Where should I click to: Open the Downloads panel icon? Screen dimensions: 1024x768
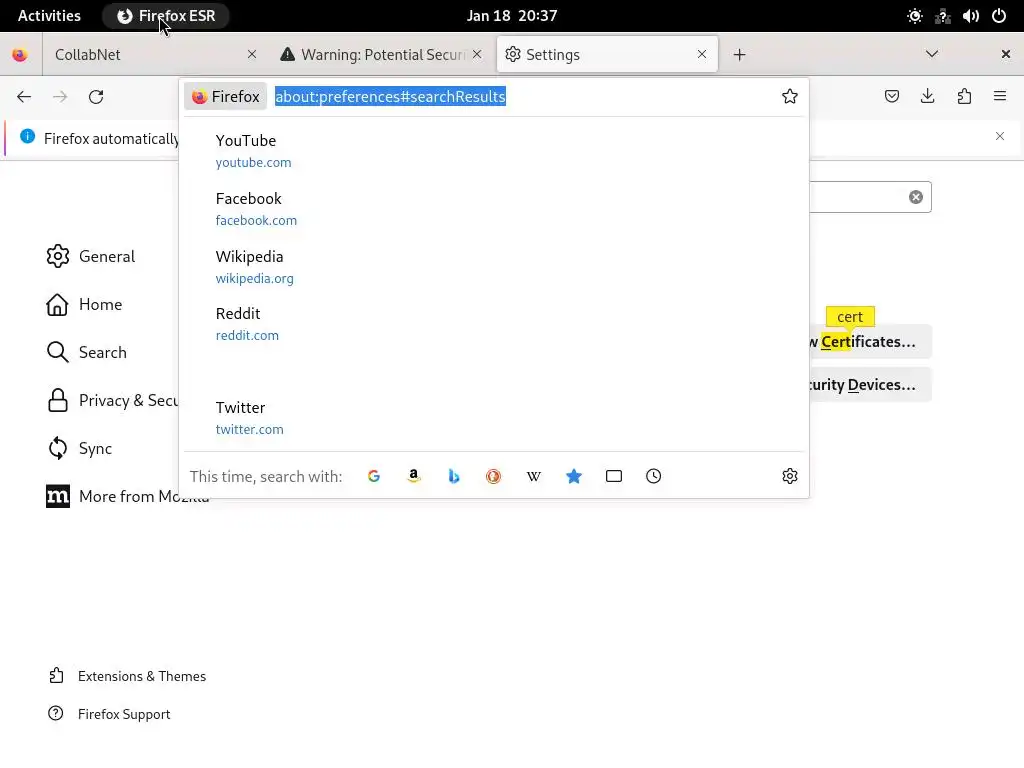[x=927, y=97]
